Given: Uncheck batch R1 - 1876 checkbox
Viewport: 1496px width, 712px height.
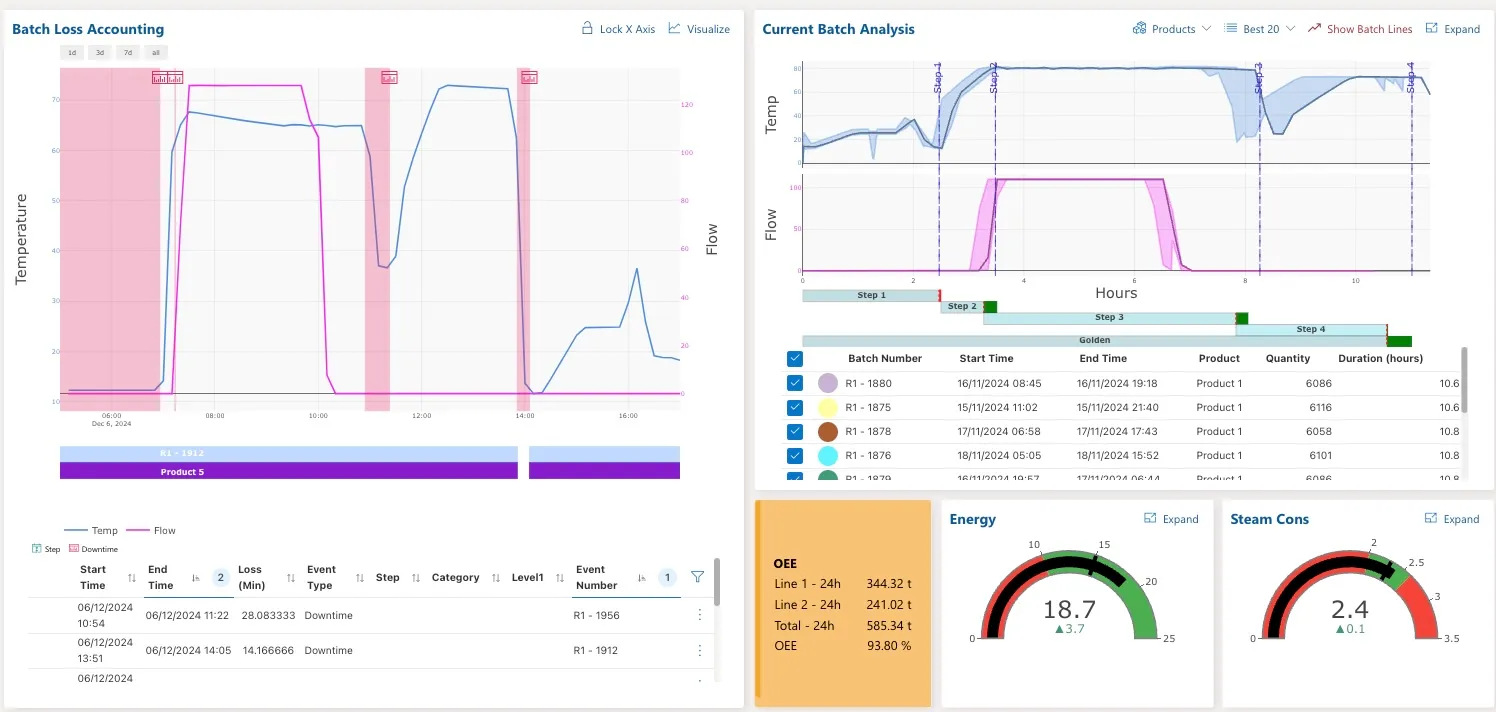Looking at the screenshot, I should pos(795,455).
